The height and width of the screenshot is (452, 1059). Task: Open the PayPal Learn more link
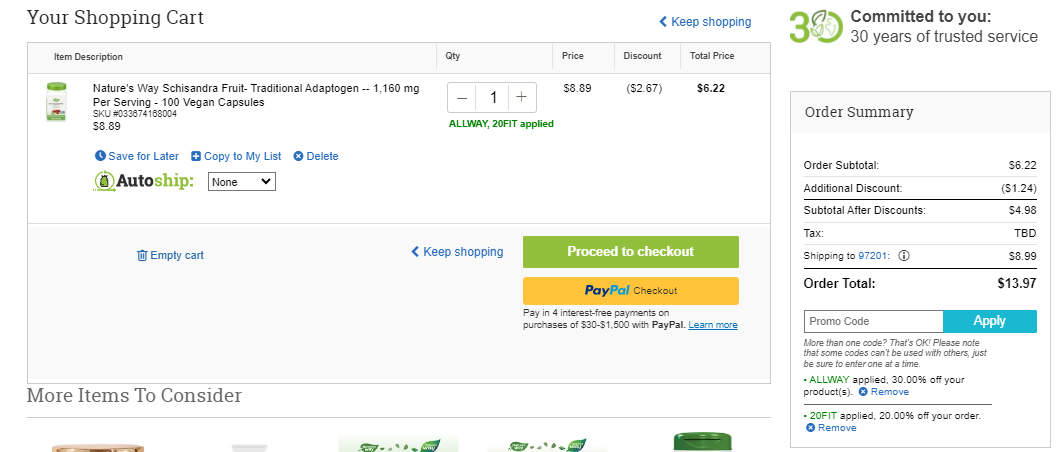tap(713, 325)
